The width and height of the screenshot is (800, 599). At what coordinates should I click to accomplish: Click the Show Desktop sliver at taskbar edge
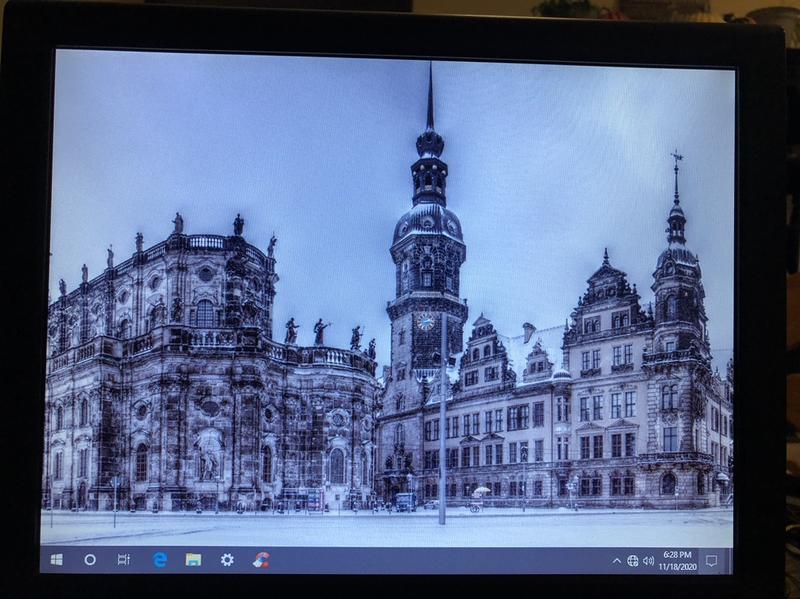[730, 561]
